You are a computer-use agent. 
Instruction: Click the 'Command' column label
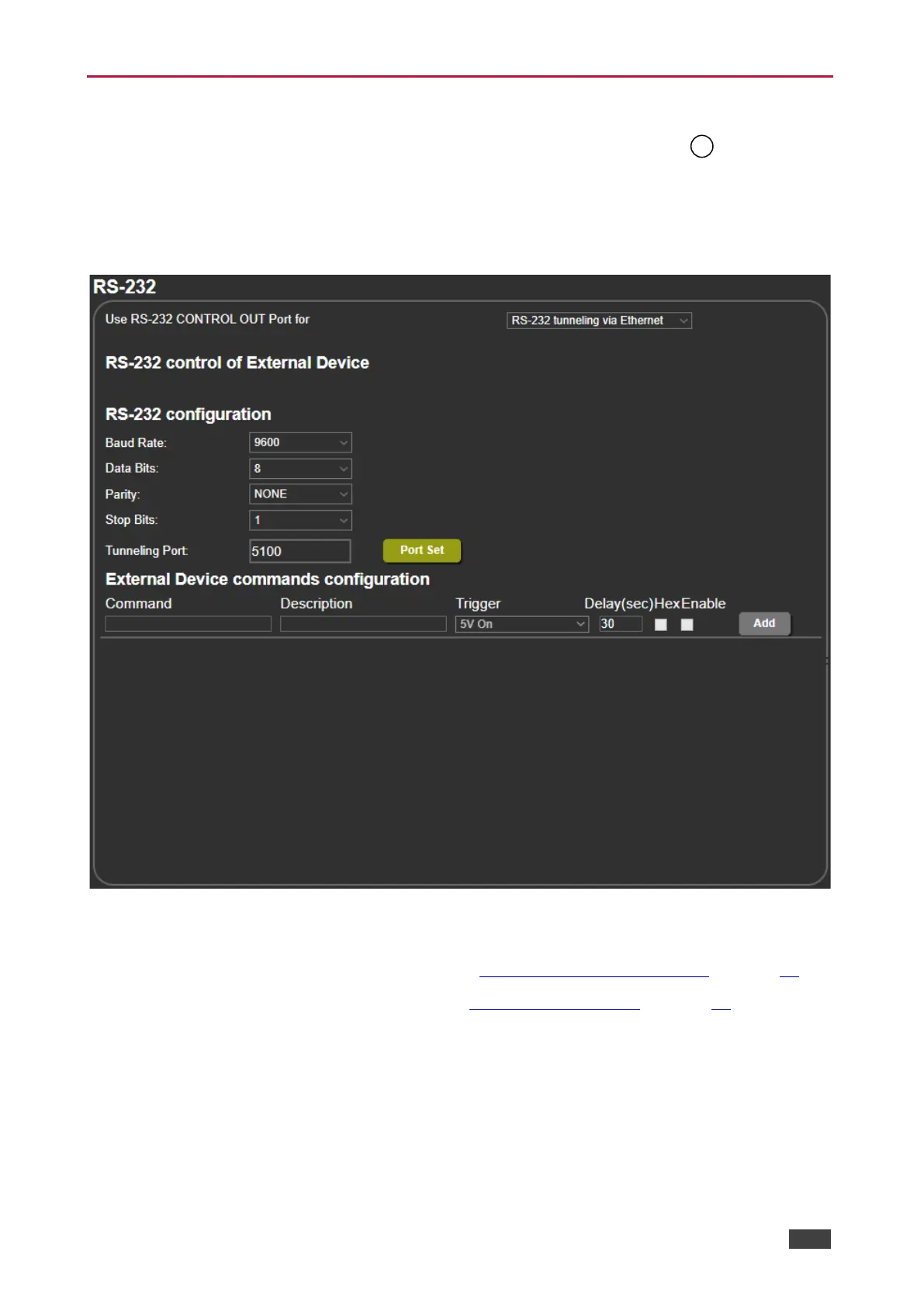138,604
